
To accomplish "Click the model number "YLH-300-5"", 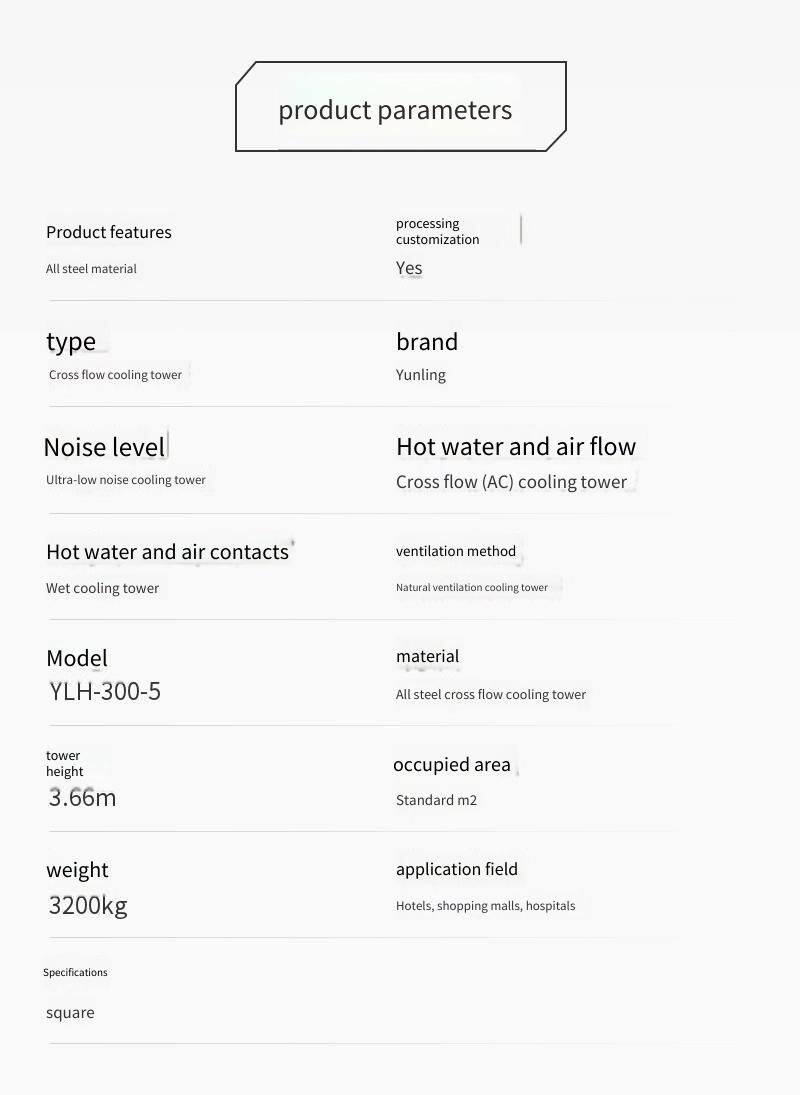I will pyautogui.click(x=104, y=691).
